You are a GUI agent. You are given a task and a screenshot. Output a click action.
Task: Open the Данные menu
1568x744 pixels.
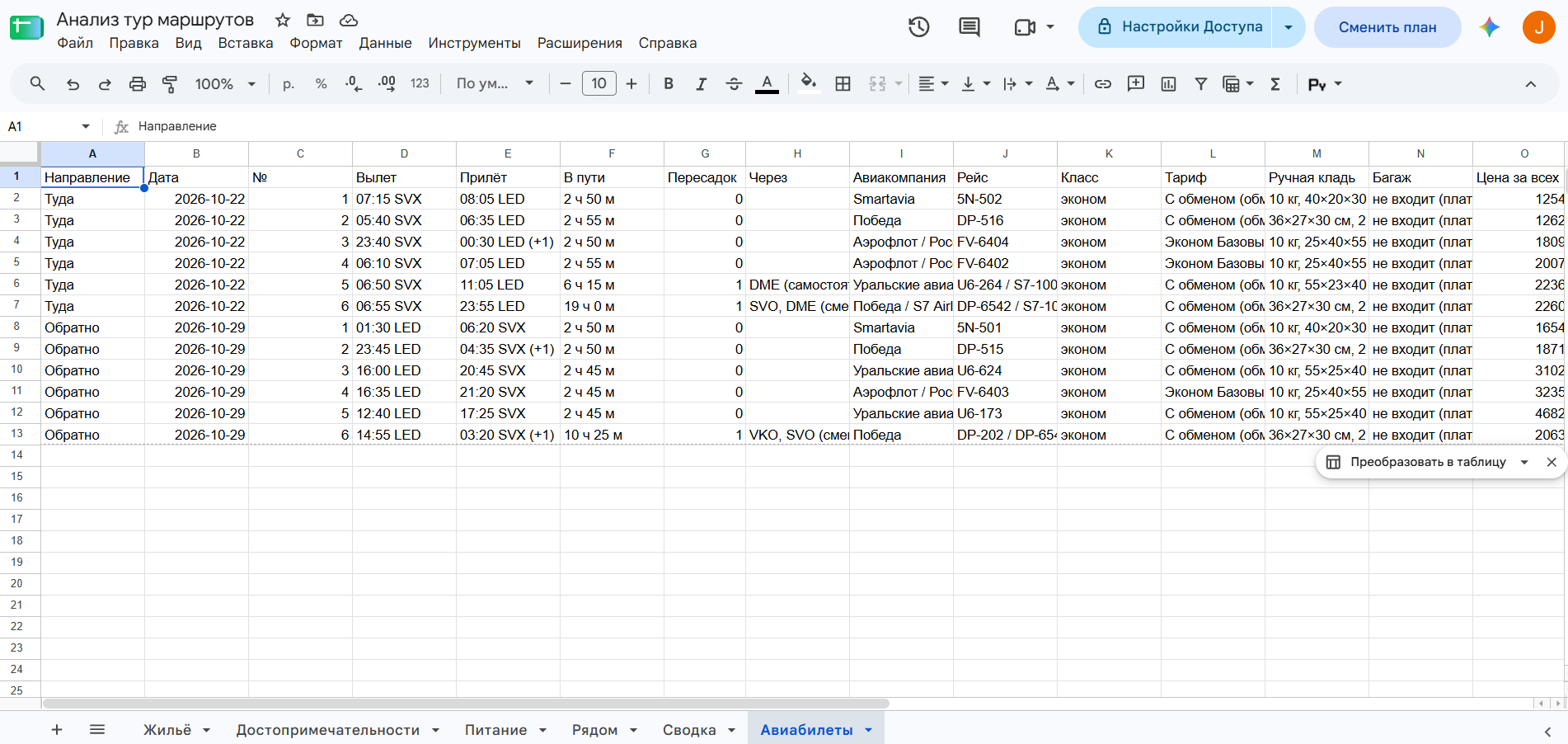click(385, 43)
